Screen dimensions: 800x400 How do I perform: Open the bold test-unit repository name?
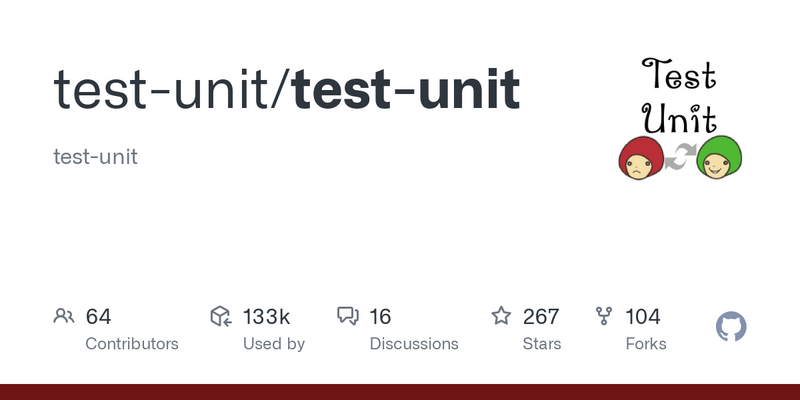click(406, 90)
